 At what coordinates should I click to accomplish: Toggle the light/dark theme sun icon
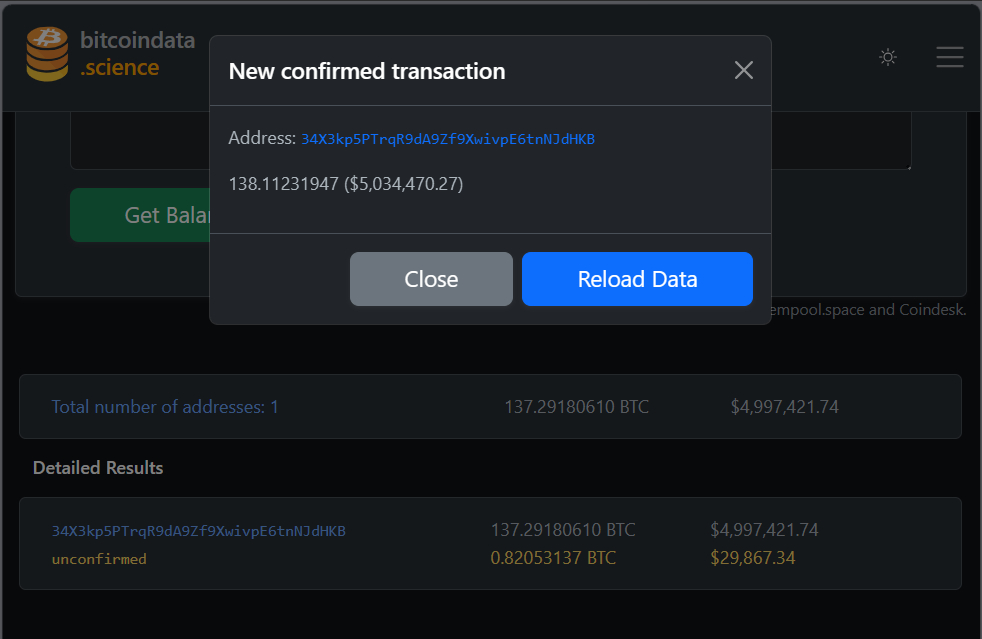tap(887, 57)
